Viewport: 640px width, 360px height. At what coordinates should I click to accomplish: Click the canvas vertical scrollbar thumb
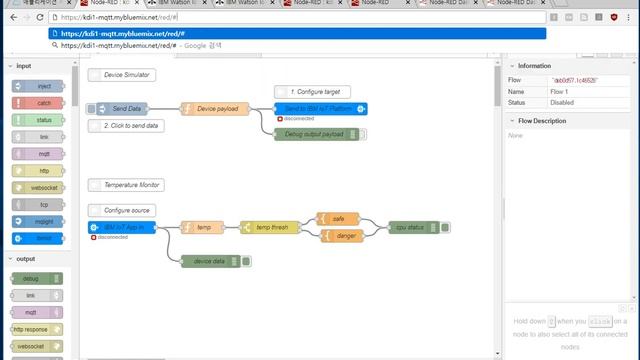pyautogui.click(x=497, y=86)
